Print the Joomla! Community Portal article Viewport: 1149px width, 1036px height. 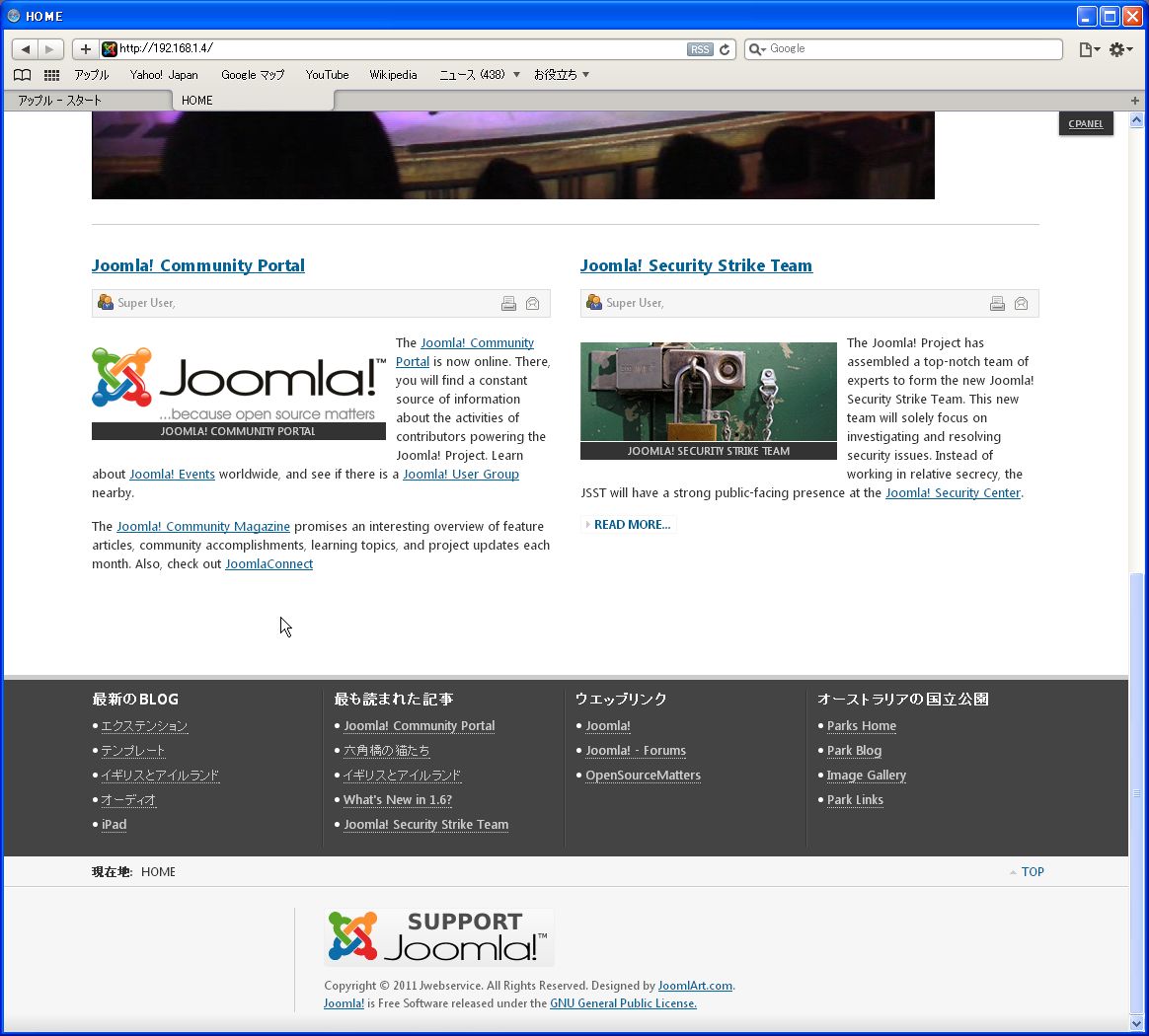coord(508,304)
